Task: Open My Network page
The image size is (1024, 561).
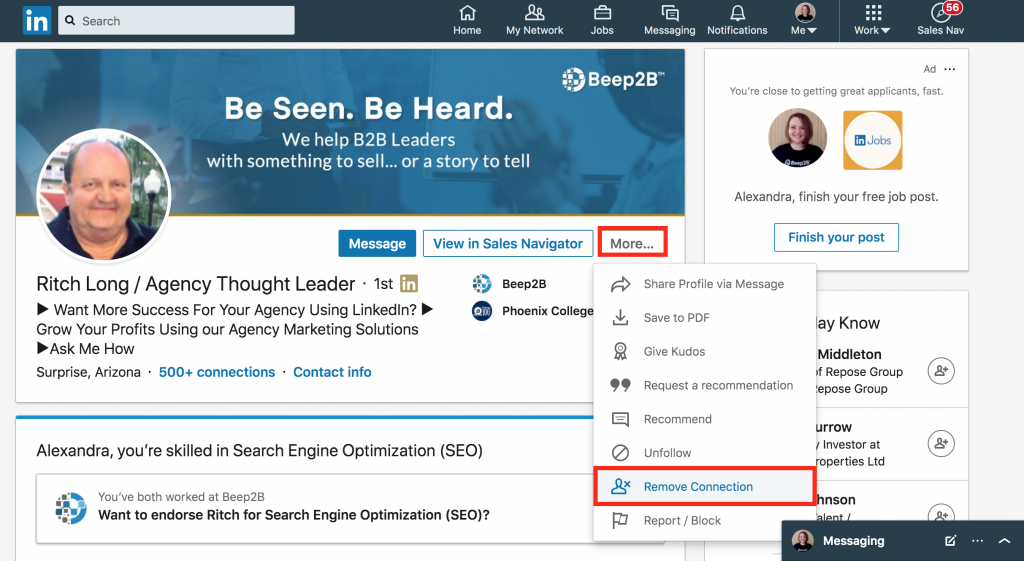Action: (x=534, y=20)
